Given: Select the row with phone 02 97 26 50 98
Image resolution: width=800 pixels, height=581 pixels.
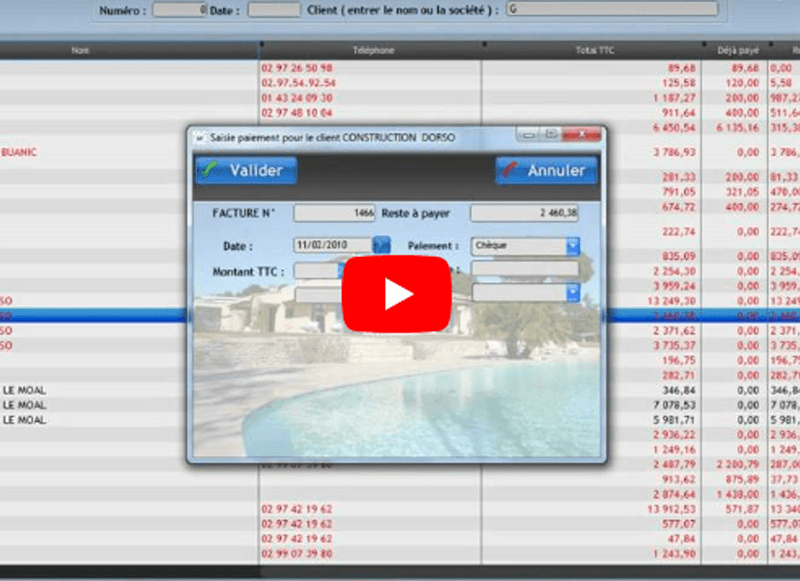Looking at the screenshot, I should [x=298, y=67].
